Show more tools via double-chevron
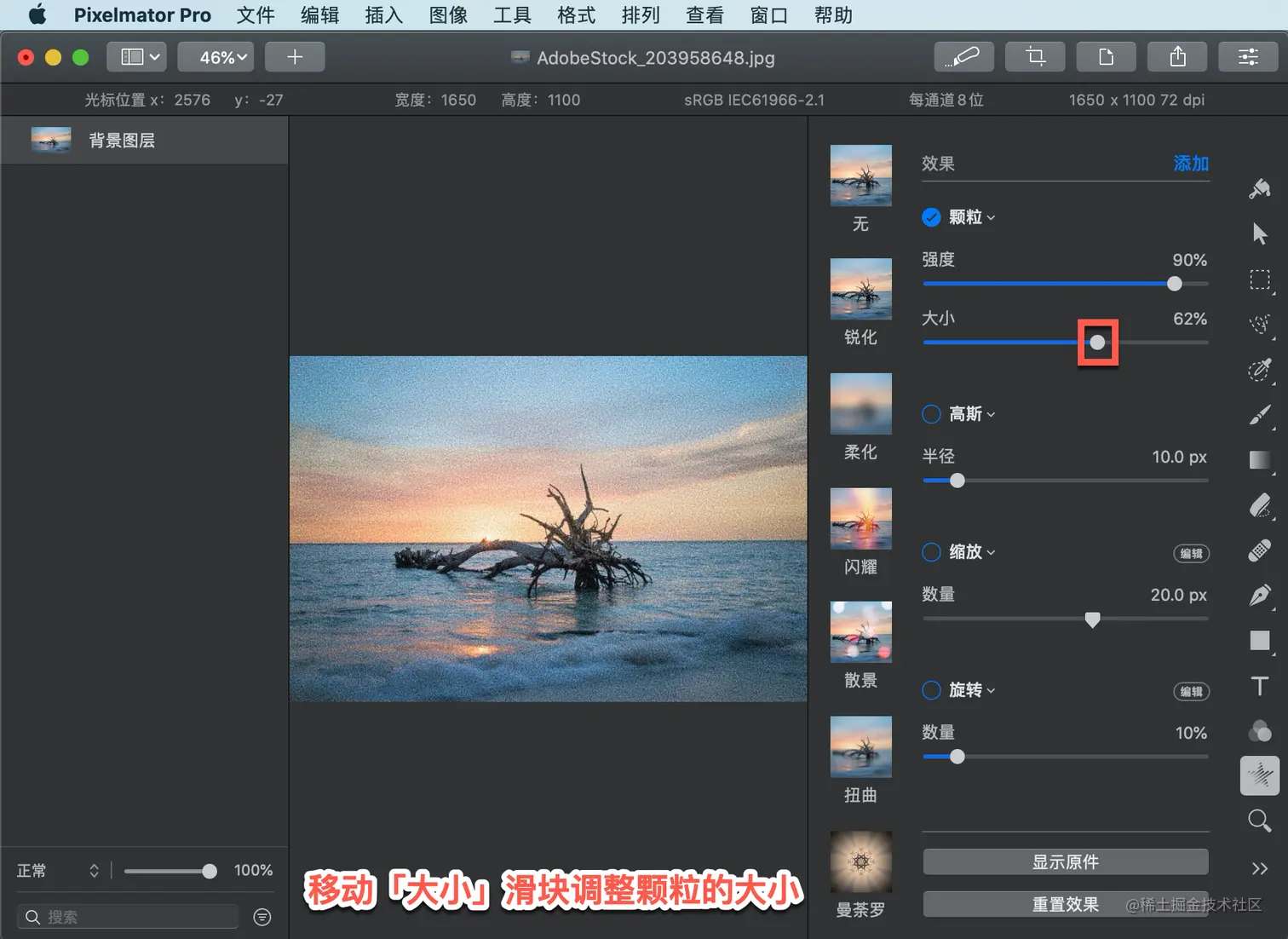Viewport: 1288px width, 939px height. pos(1260,868)
